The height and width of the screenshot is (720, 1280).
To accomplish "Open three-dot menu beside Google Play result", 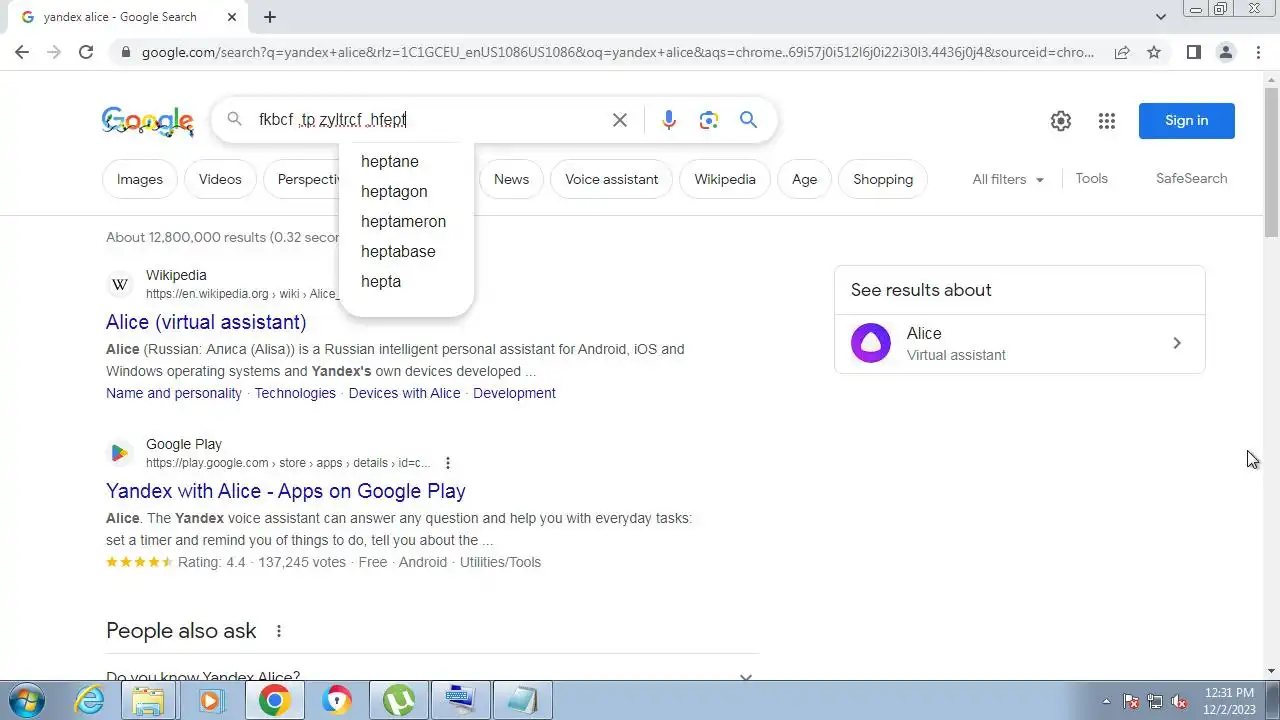I will coord(448,463).
